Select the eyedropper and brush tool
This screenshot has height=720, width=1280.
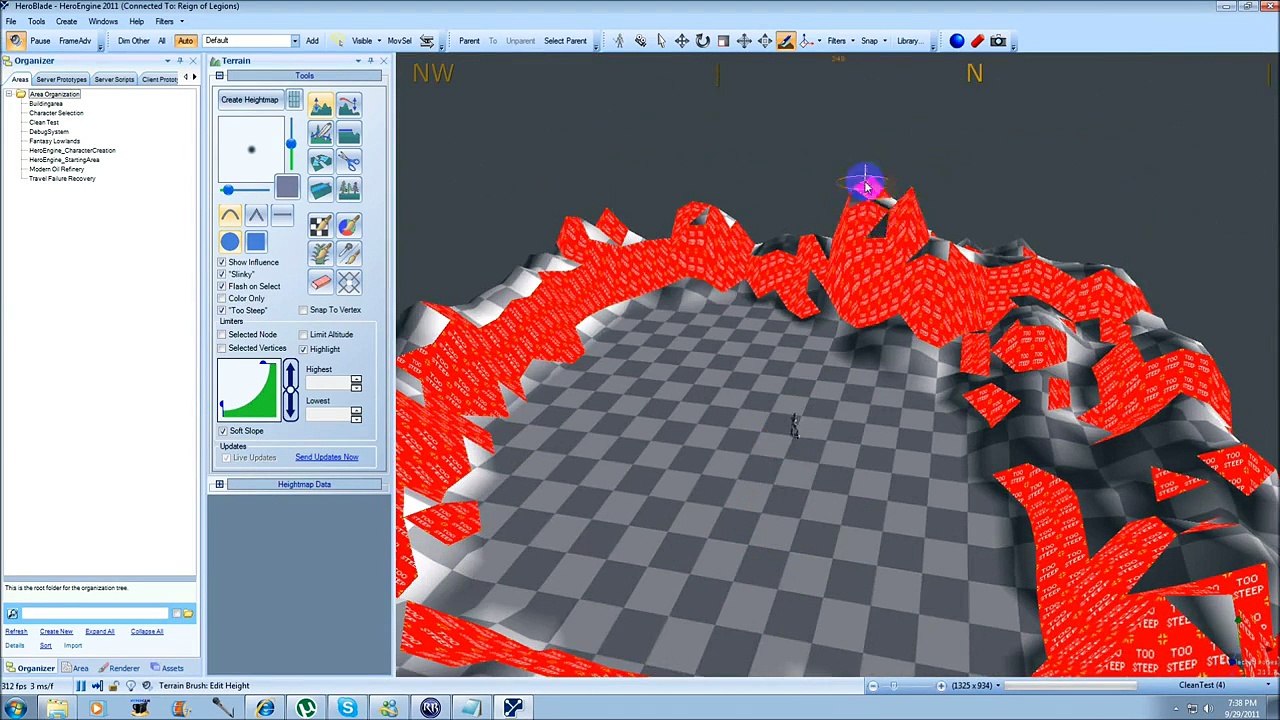349,254
